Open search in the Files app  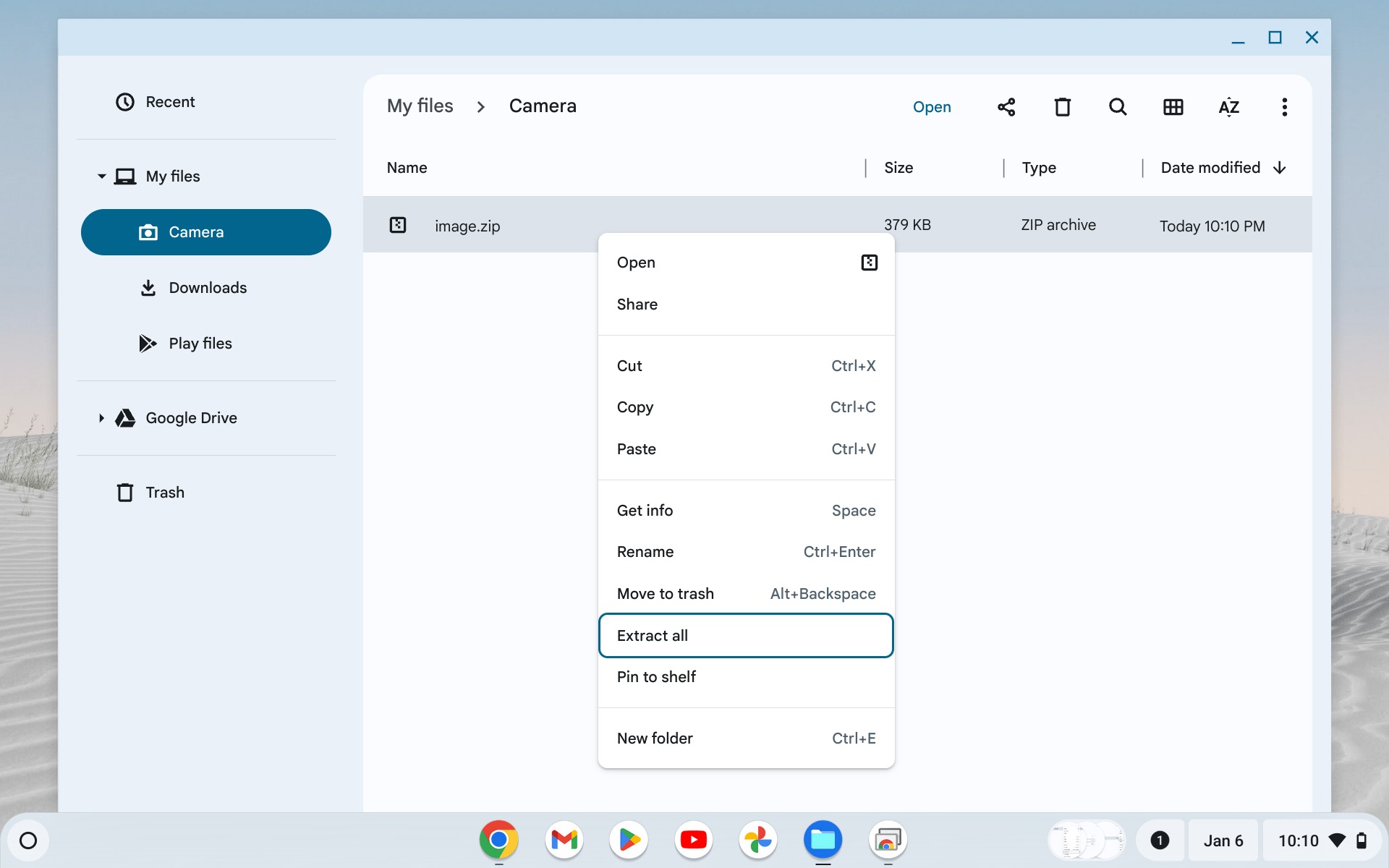pos(1117,106)
